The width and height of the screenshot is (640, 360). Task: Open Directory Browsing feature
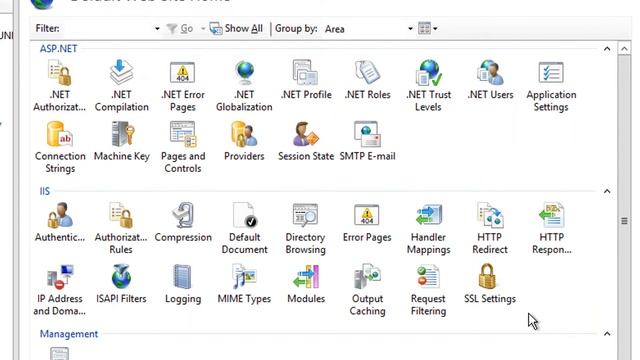click(305, 229)
